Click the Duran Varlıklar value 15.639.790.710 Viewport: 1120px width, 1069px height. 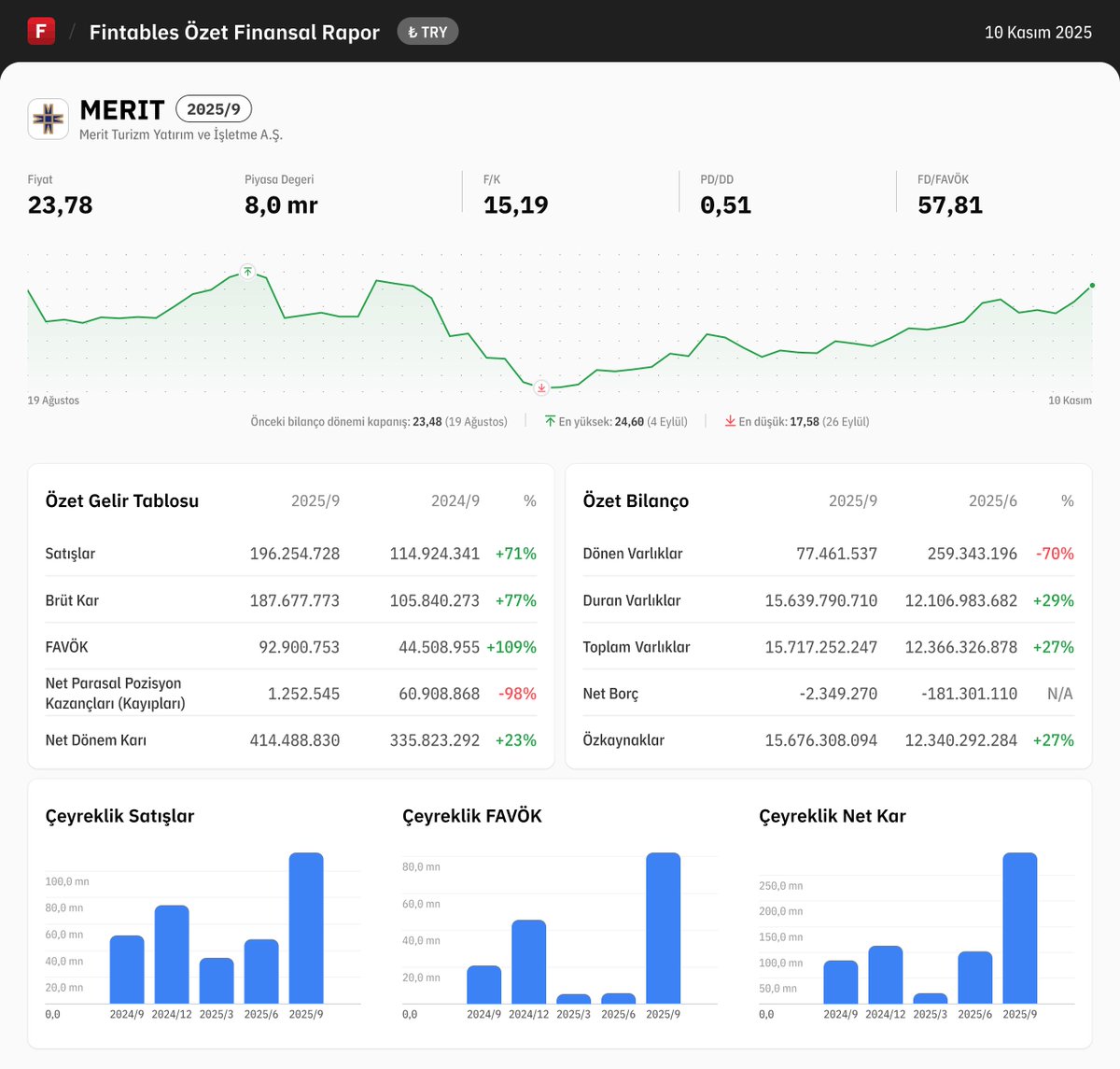tap(821, 600)
